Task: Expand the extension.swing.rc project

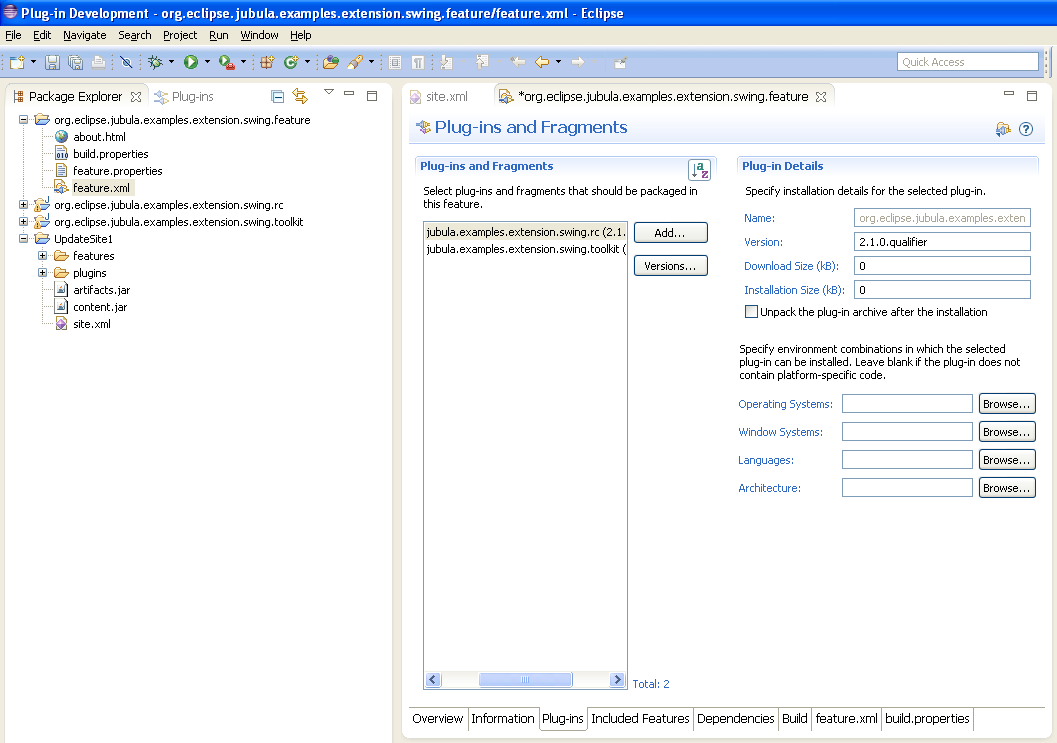Action: pyautogui.click(x=24, y=204)
